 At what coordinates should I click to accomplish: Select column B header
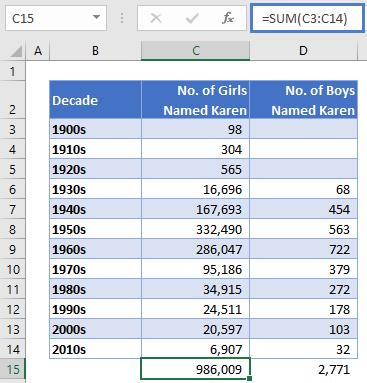tap(95, 51)
